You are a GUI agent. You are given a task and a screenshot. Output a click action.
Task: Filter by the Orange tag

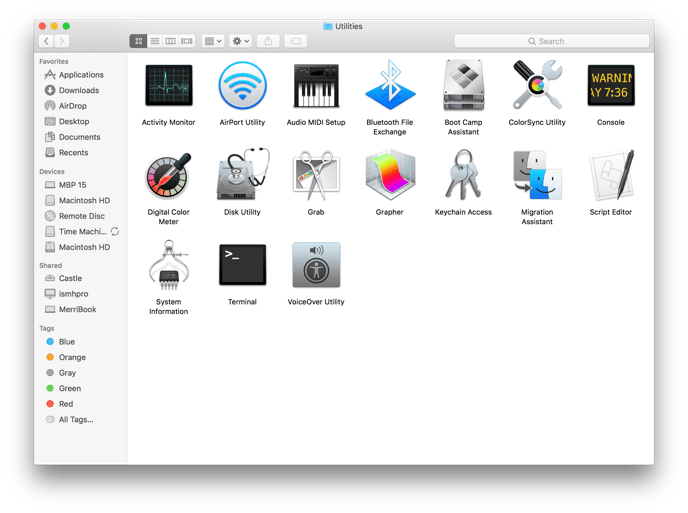point(80,357)
